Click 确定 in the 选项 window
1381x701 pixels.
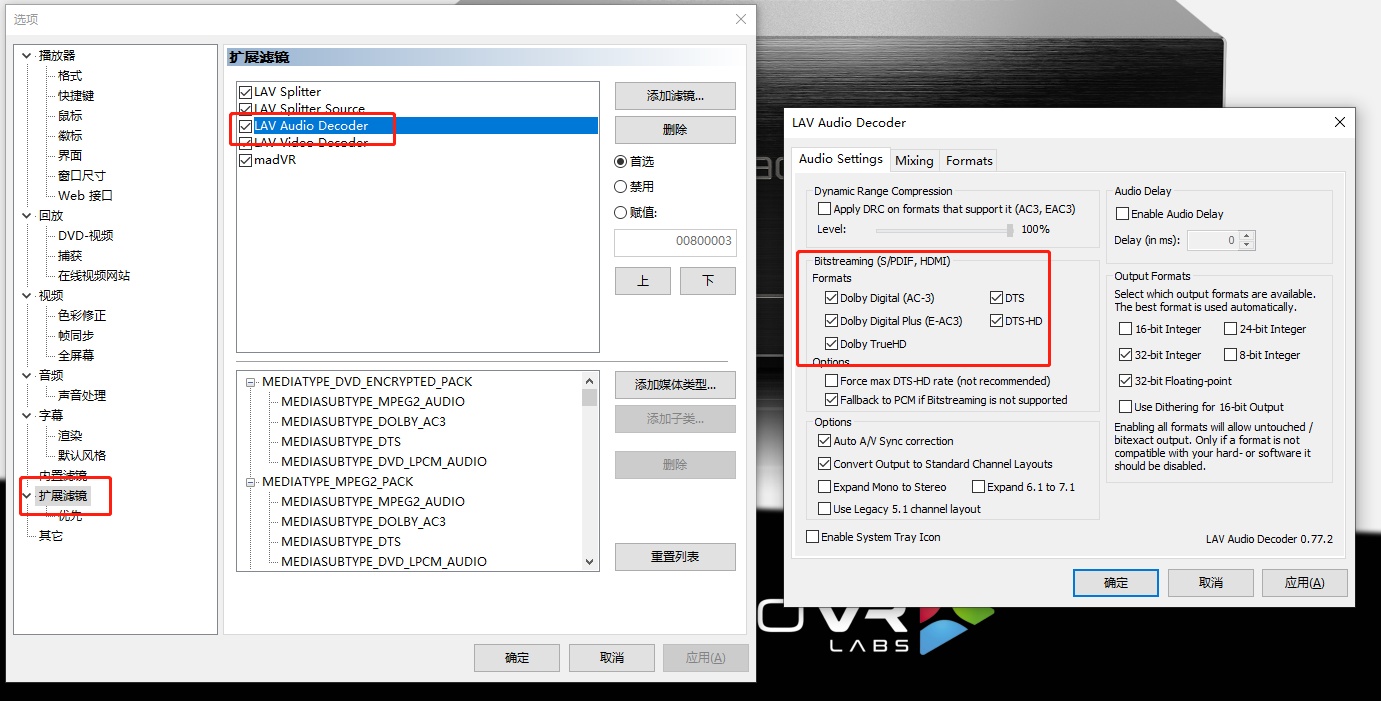pyautogui.click(x=517, y=658)
